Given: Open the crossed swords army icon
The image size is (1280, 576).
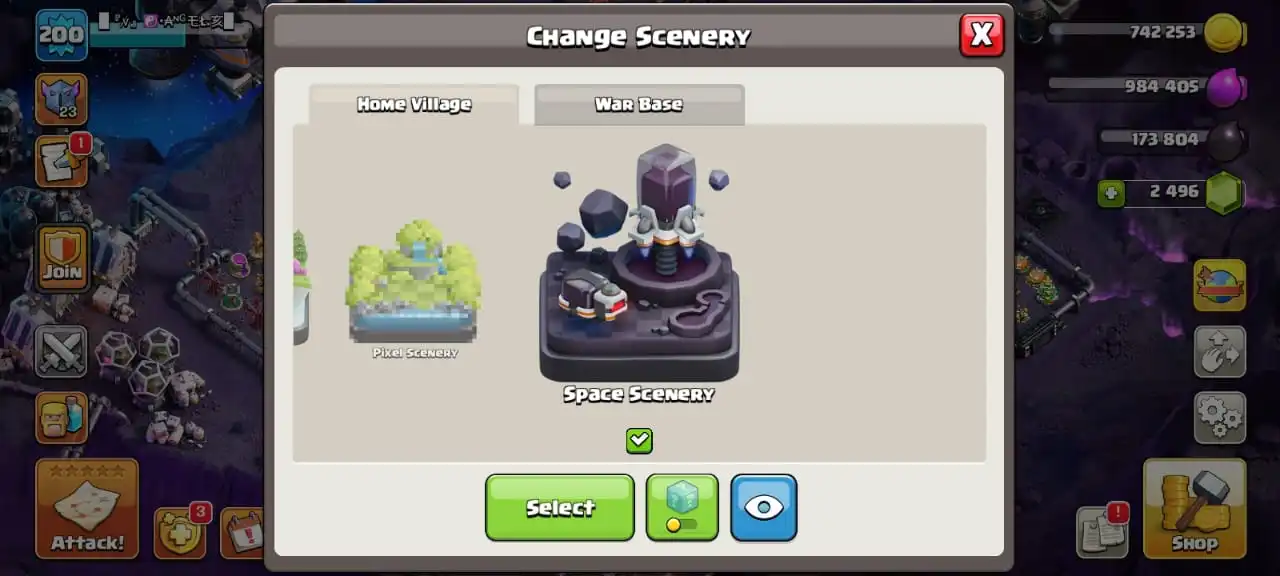Looking at the screenshot, I should tap(62, 351).
